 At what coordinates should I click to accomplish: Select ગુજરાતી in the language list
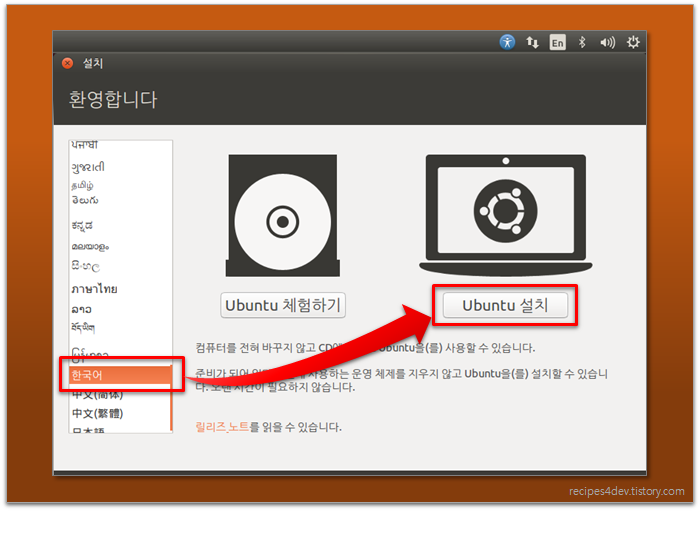pyautogui.click(x=120, y=167)
